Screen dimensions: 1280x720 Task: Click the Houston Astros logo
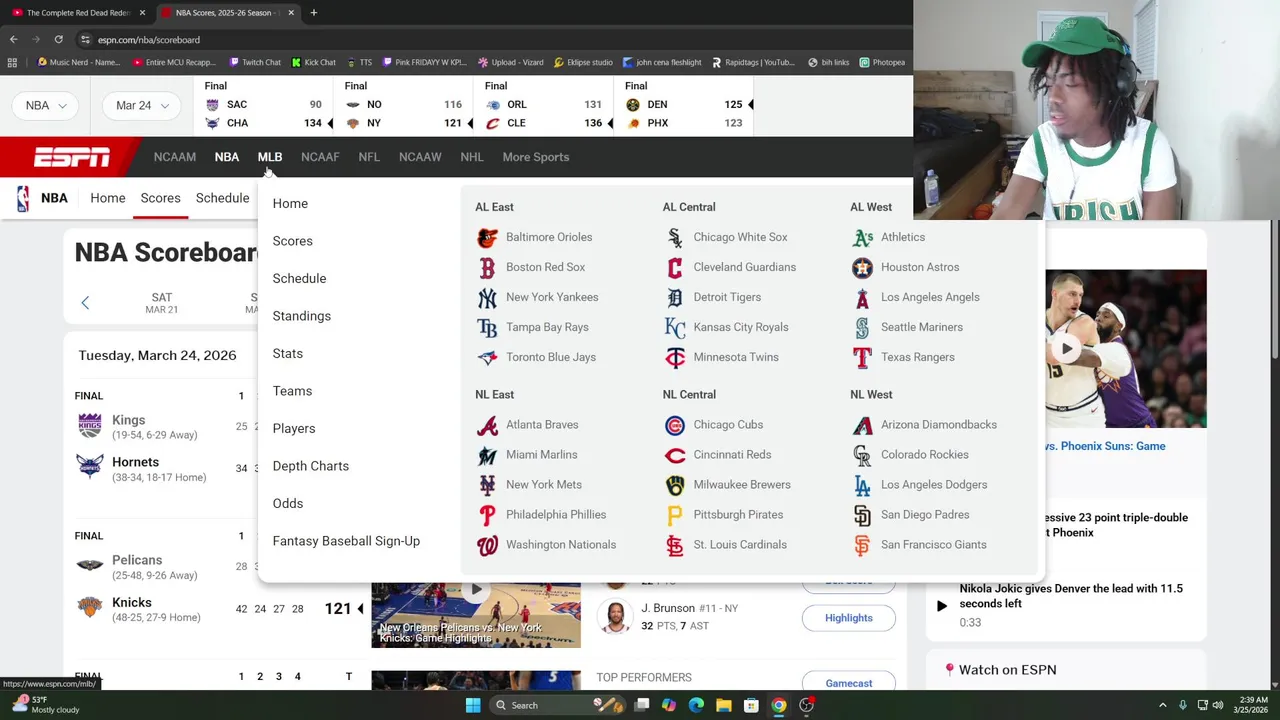click(862, 267)
